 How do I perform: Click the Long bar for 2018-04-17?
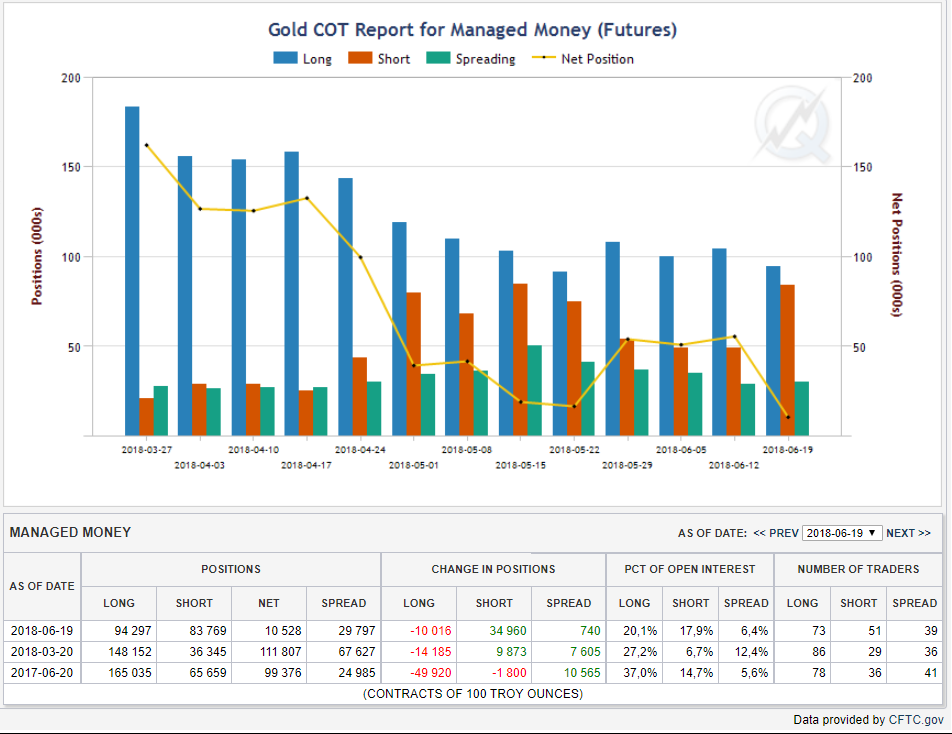coord(291,294)
